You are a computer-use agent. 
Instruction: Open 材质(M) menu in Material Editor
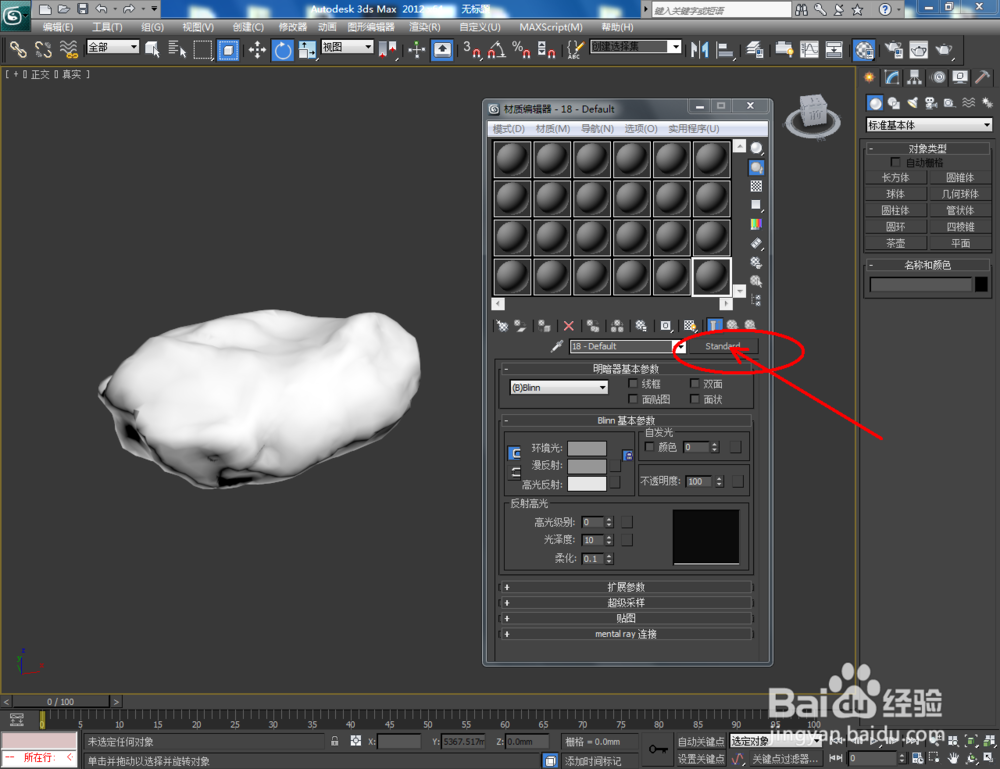click(x=553, y=128)
